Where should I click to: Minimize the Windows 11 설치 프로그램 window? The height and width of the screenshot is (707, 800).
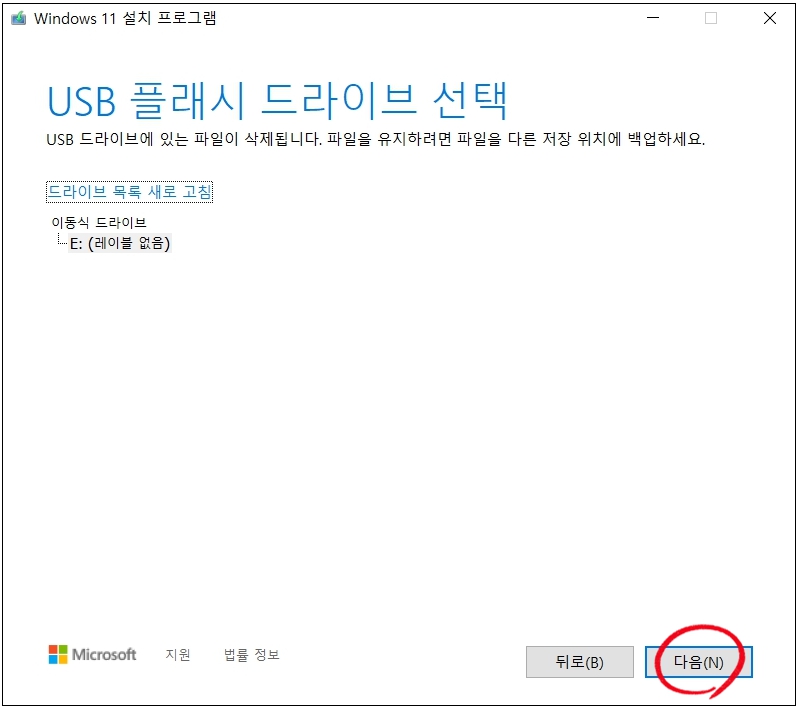653,18
